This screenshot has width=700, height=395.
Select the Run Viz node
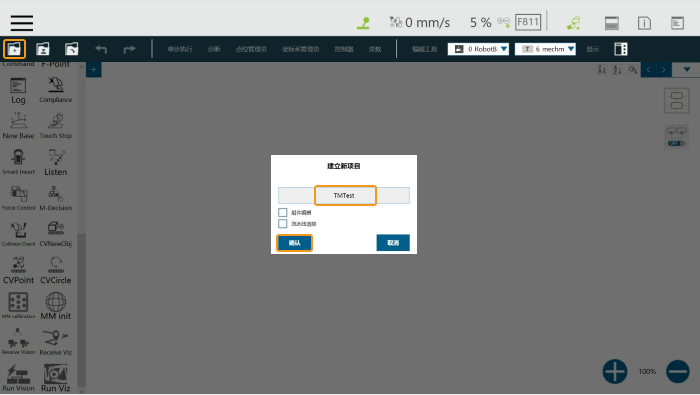(56, 378)
